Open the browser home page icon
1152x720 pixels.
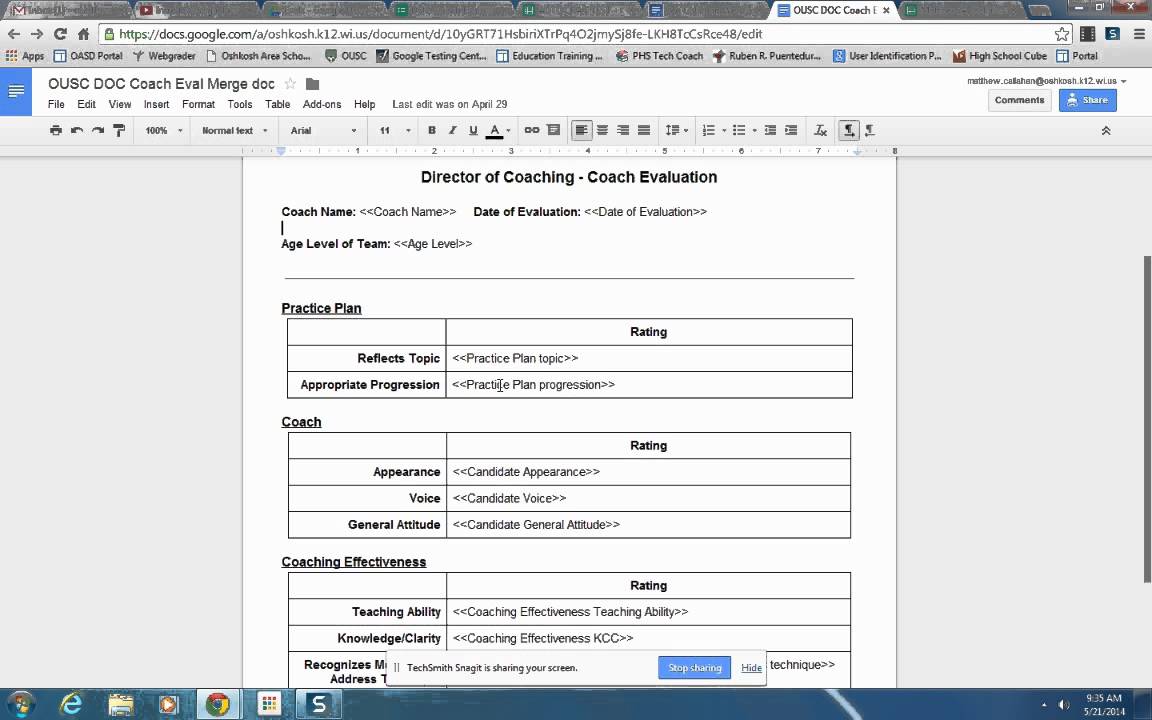point(84,34)
